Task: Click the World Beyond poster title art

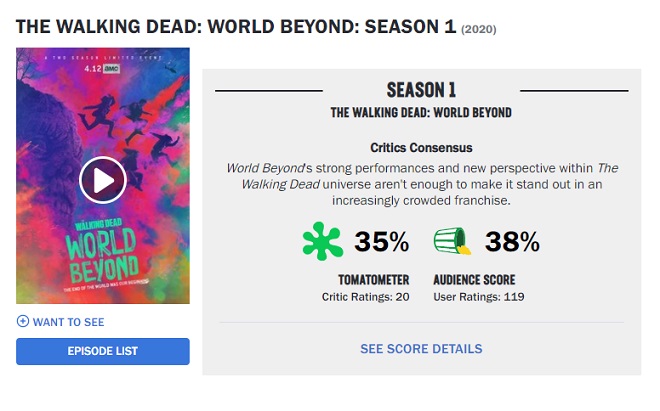Action: [x=102, y=255]
